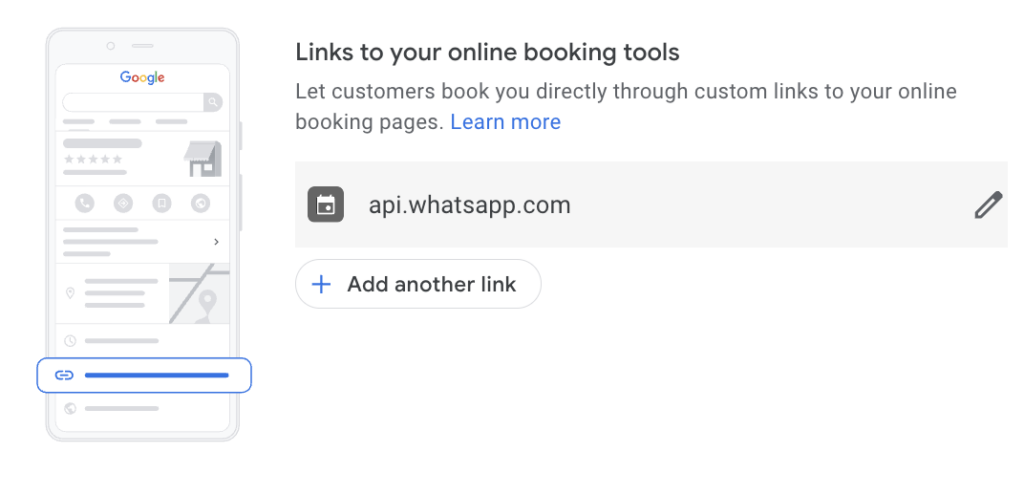Click the globe icon at the mockup bottom
Viewport: 1024px width, 495px height.
pyautogui.click(x=70, y=408)
